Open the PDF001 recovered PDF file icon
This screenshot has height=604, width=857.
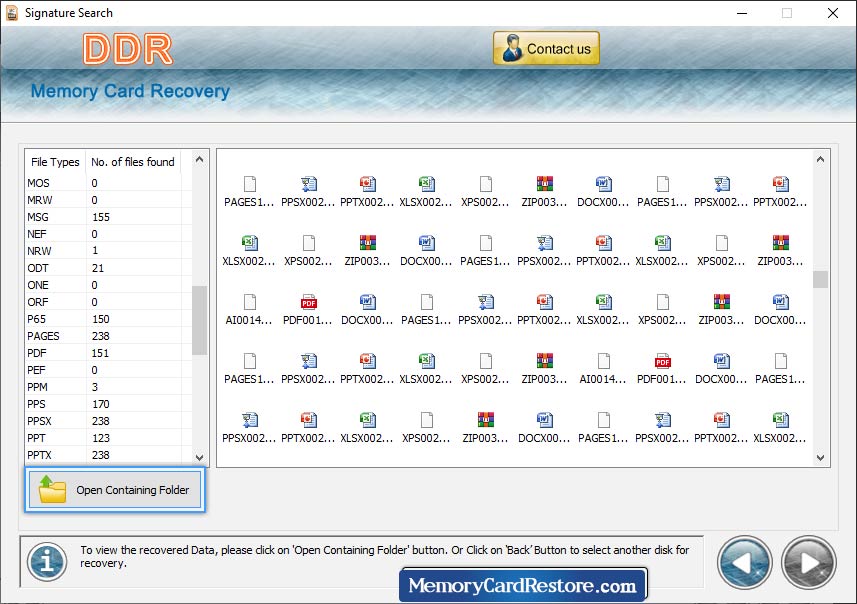pos(308,300)
